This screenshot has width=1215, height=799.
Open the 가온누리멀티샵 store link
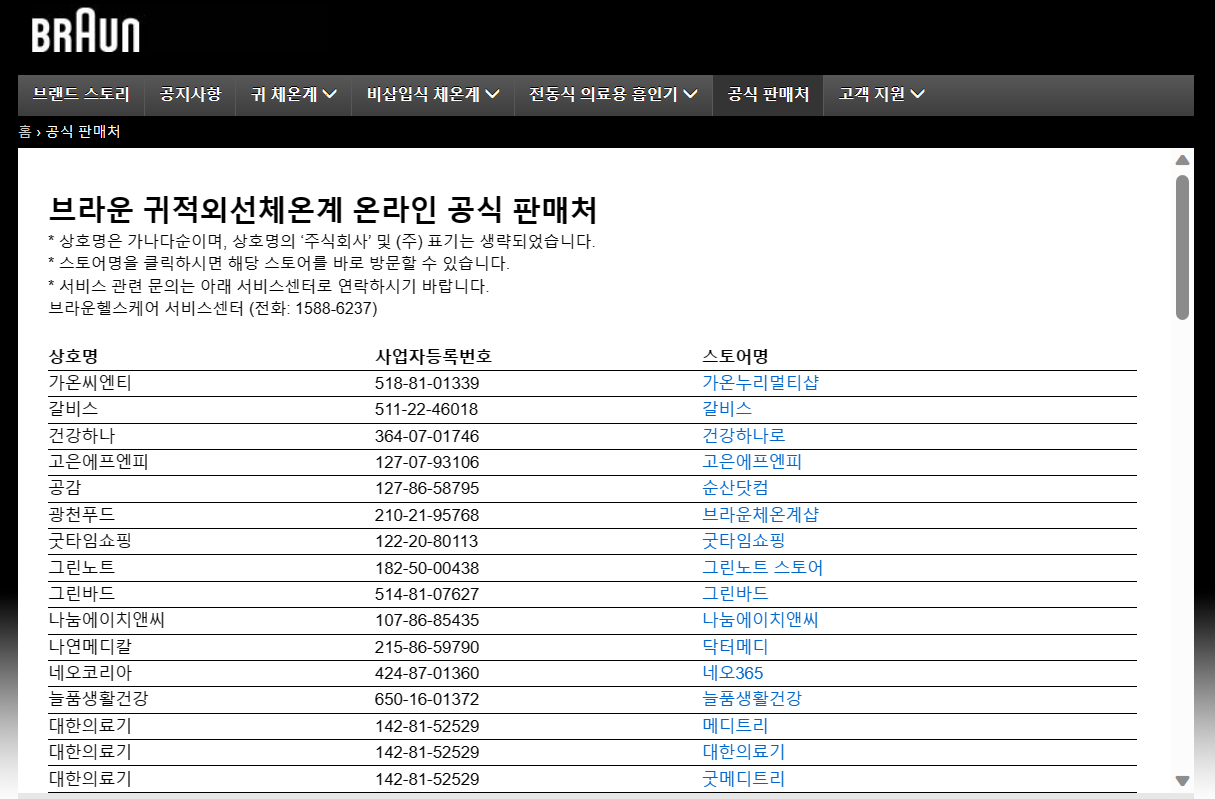[x=760, y=383]
